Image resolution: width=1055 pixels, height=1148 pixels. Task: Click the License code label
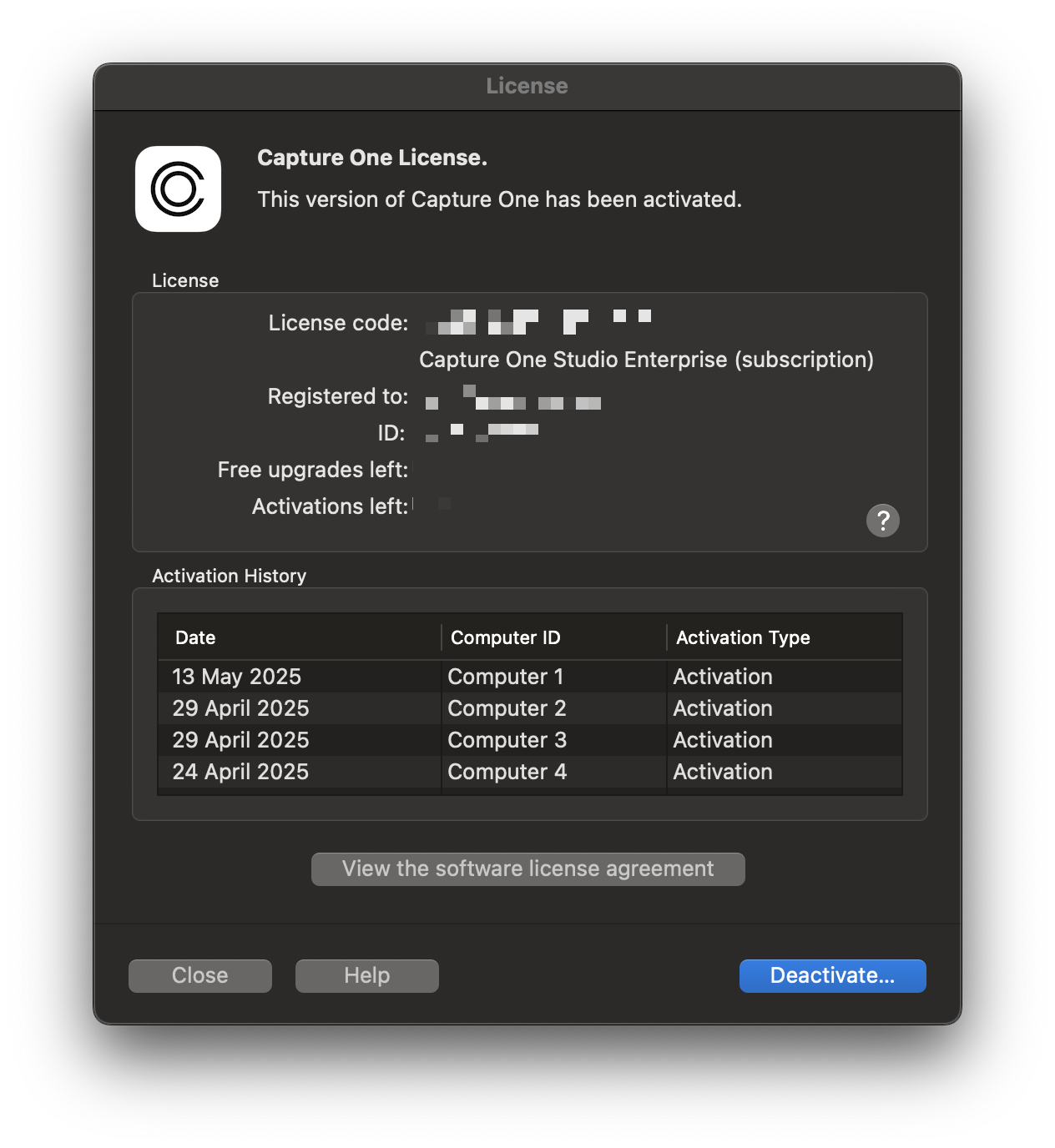(338, 323)
